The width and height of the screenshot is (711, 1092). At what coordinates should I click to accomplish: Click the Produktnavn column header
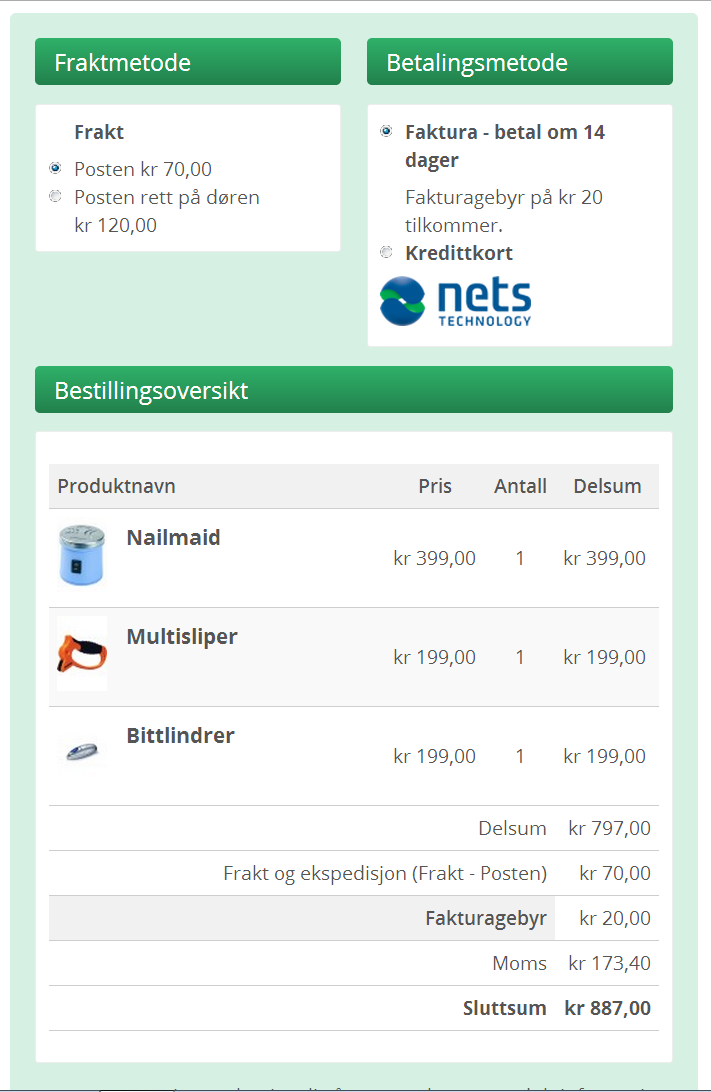pos(116,486)
